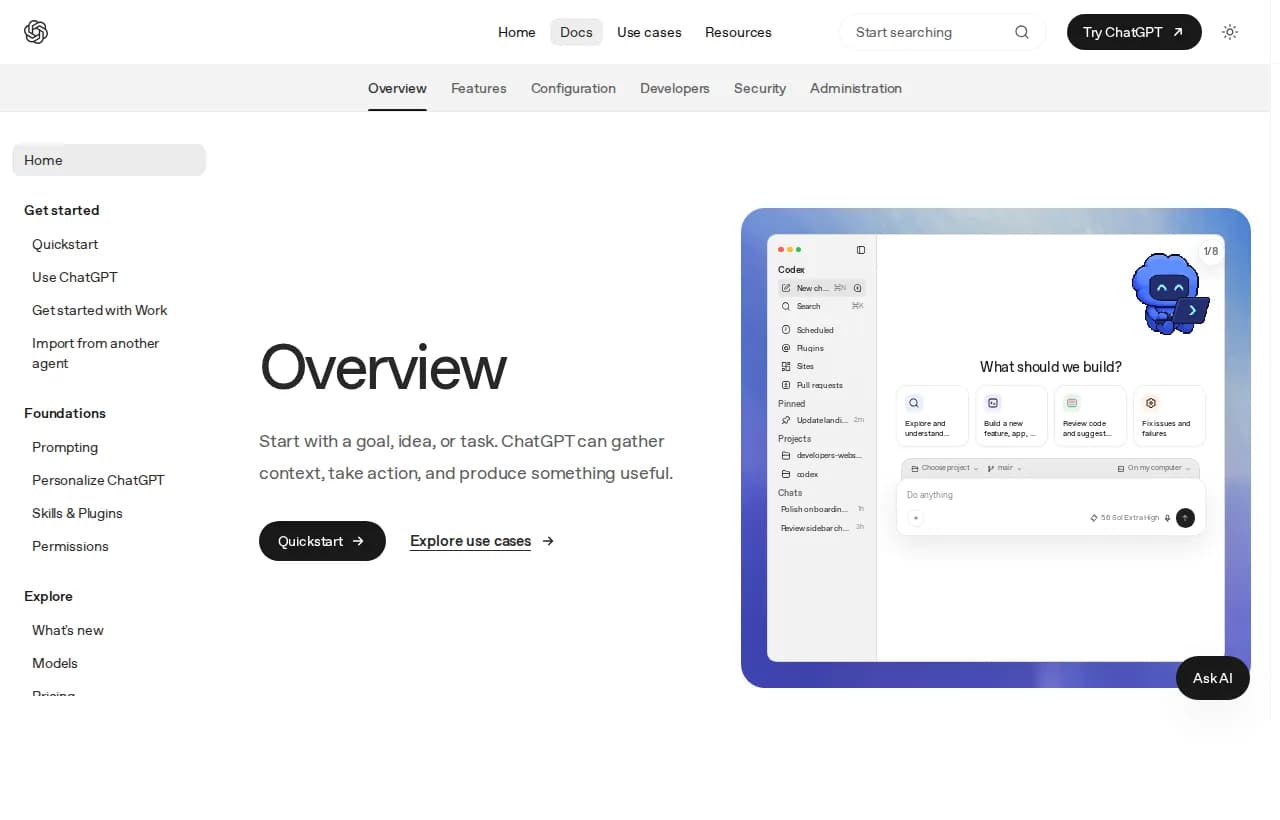Open the Ask AI floating button
The height and width of the screenshot is (820, 1280).
click(x=1213, y=678)
